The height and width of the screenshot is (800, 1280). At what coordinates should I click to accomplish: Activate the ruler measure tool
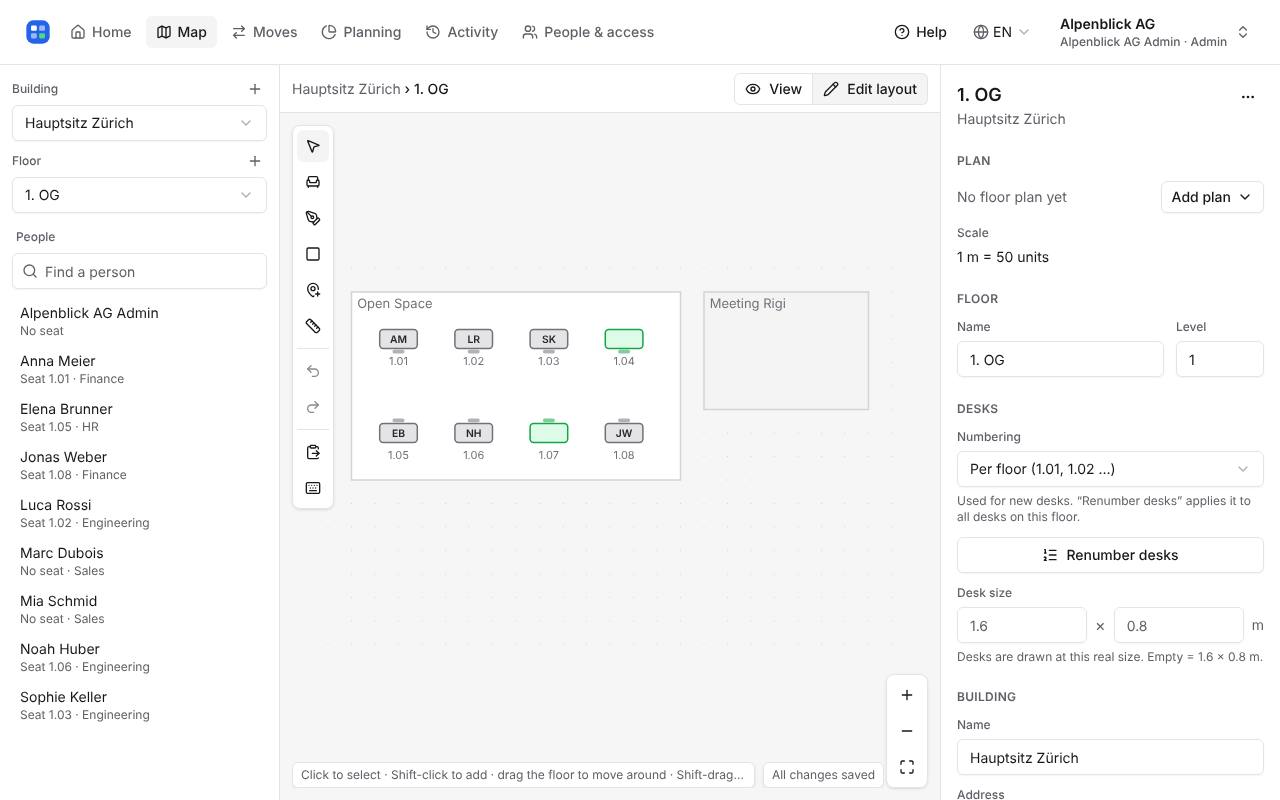(313, 326)
